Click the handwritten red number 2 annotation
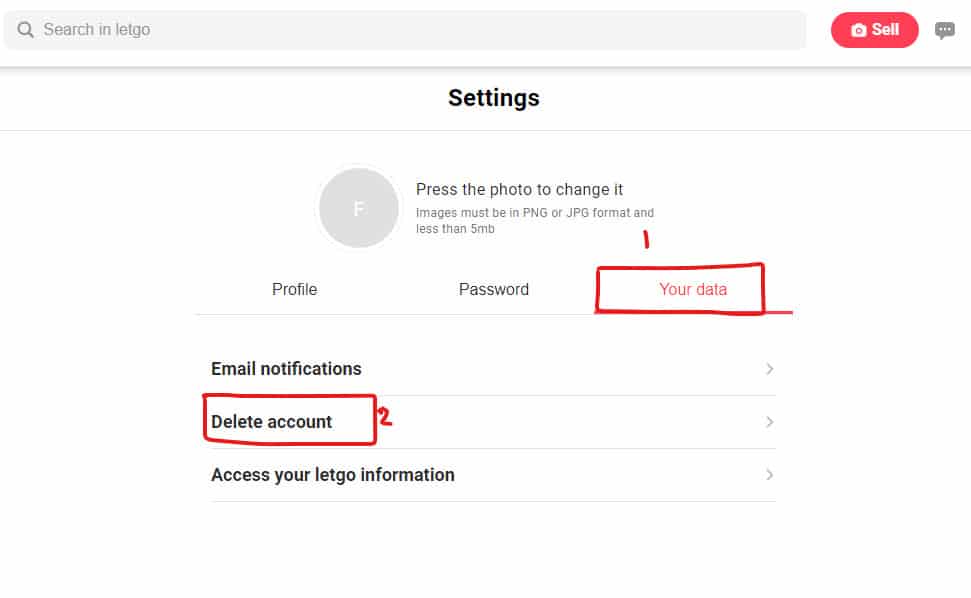The image size is (971, 598). tap(385, 417)
